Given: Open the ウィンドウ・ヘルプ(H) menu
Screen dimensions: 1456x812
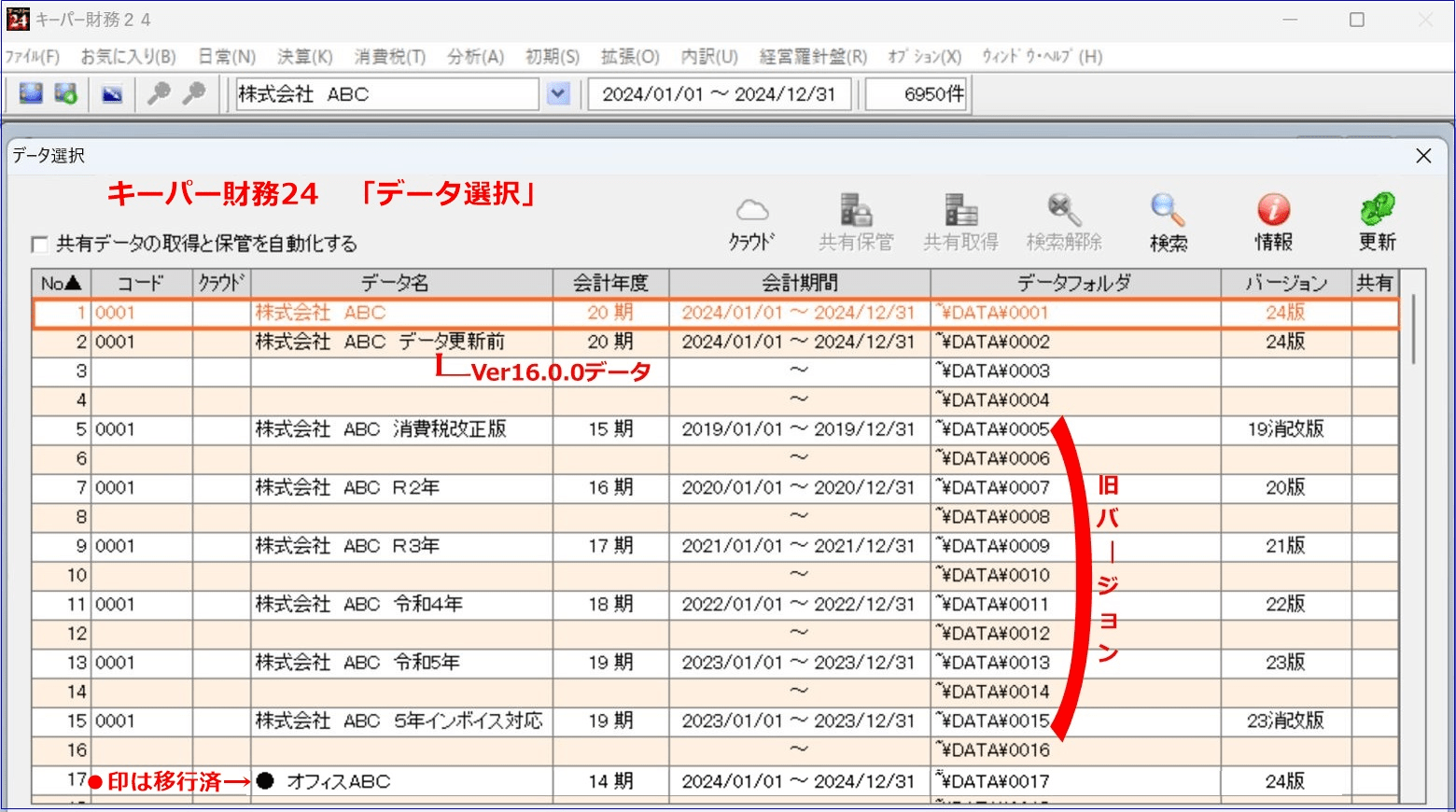Looking at the screenshot, I should point(1042,57).
